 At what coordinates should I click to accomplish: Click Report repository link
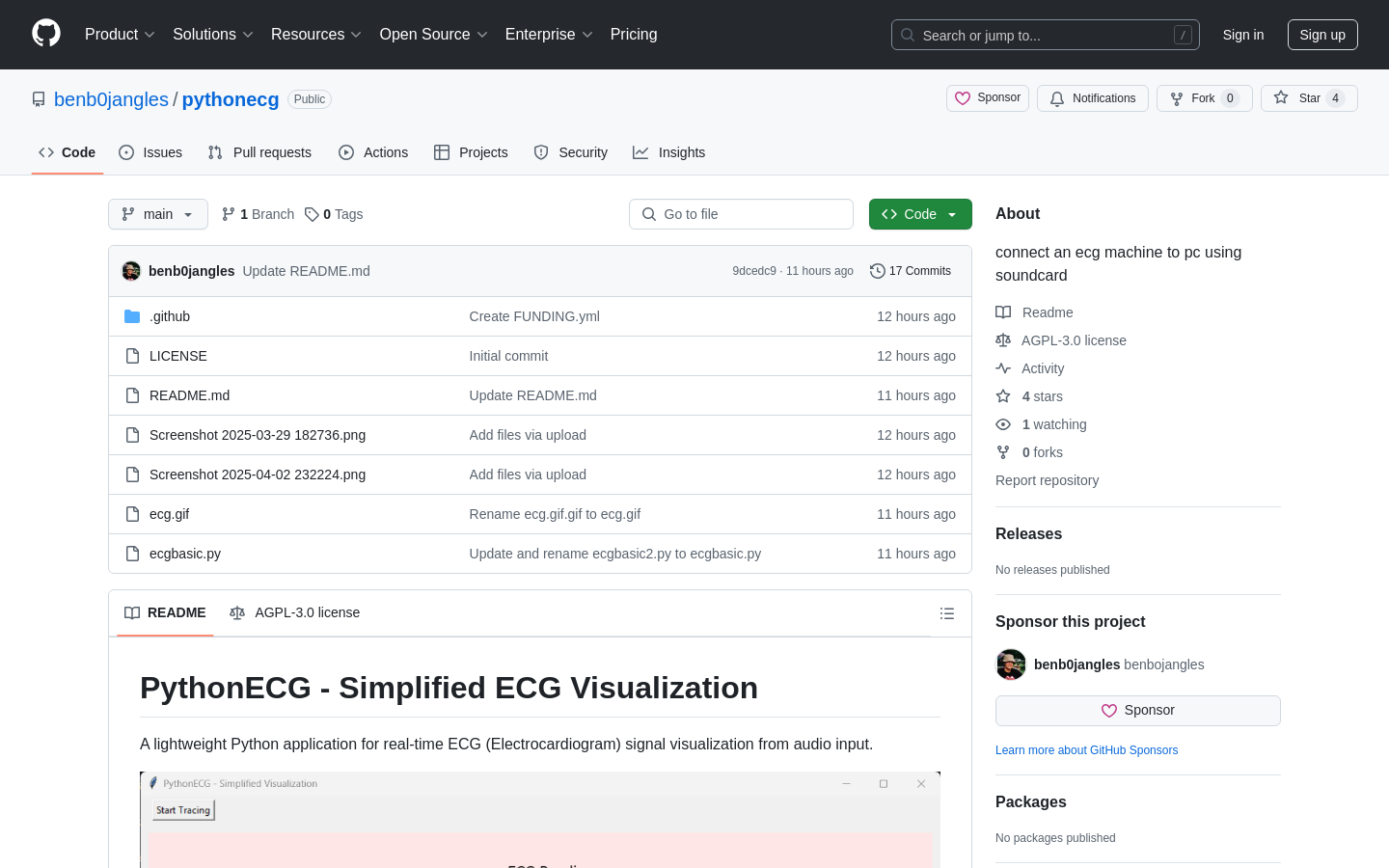1047,480
